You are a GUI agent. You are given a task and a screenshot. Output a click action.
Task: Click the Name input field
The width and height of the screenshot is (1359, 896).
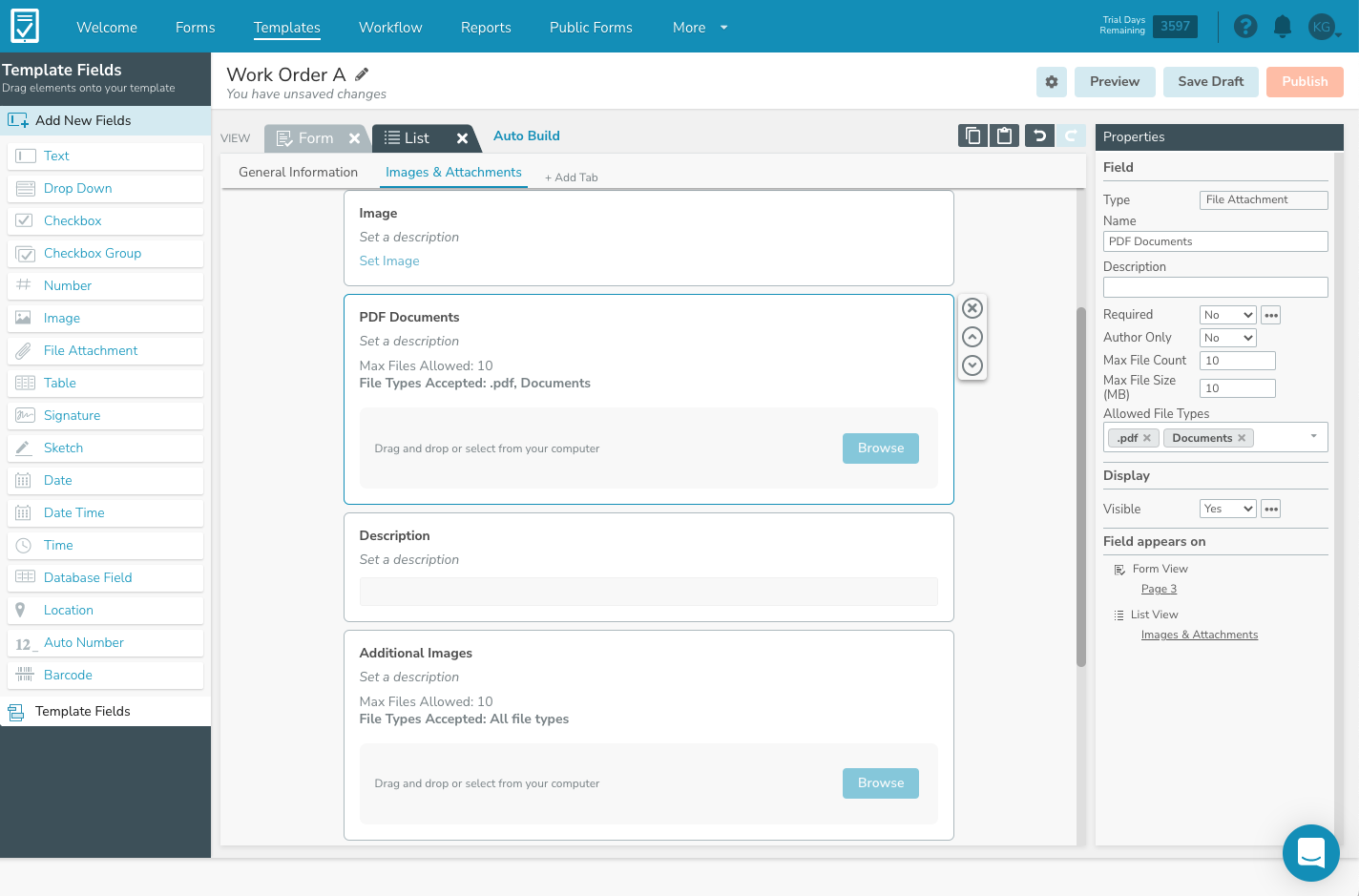[1215, 241]
